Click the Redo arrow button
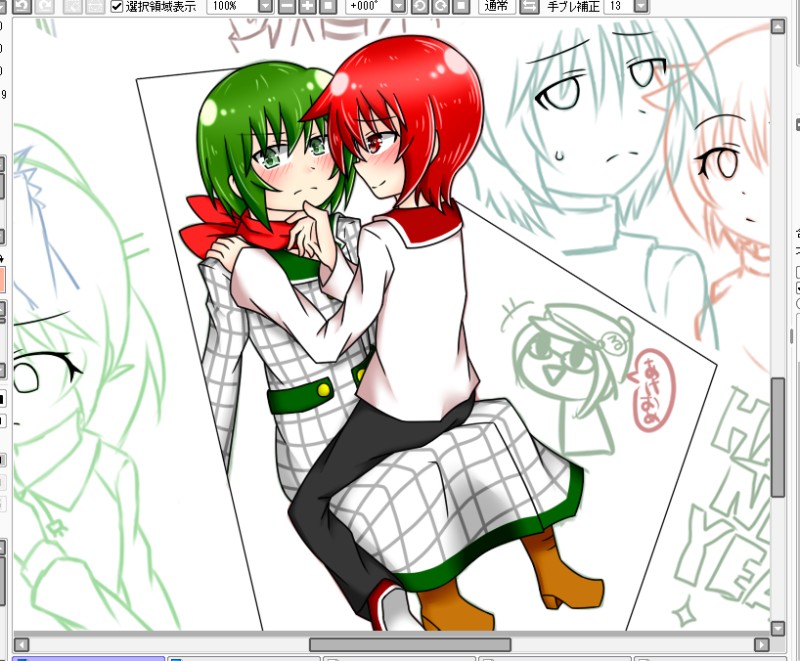 click(45, 6)
